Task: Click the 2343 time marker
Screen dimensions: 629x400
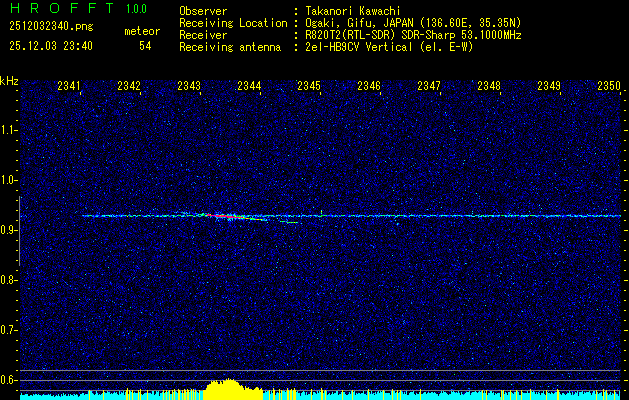Action: (x=188, y=87)
